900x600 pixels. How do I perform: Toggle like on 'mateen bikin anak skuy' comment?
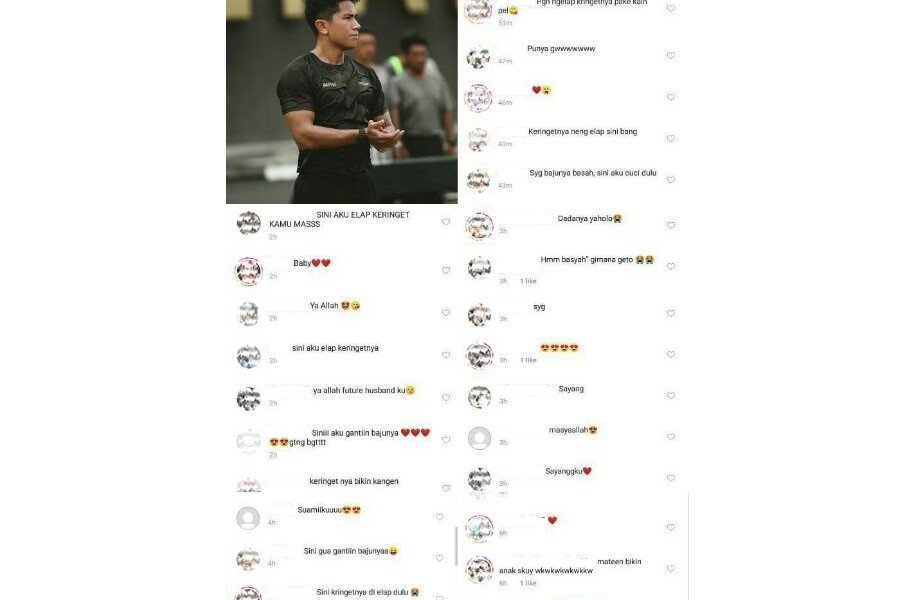[x=670, y=568]
